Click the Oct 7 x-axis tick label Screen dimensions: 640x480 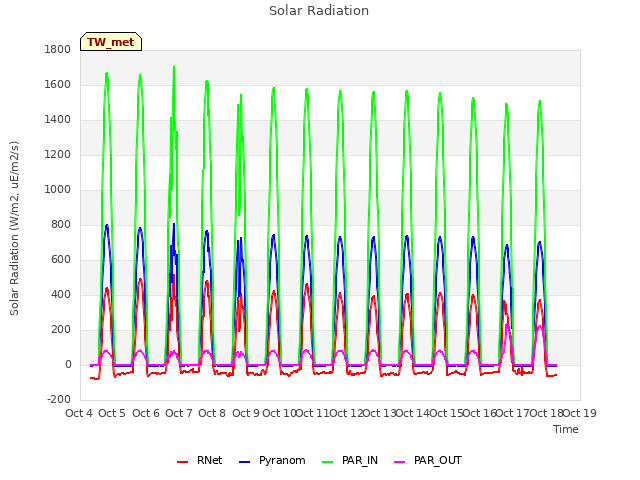pos(179,413)
